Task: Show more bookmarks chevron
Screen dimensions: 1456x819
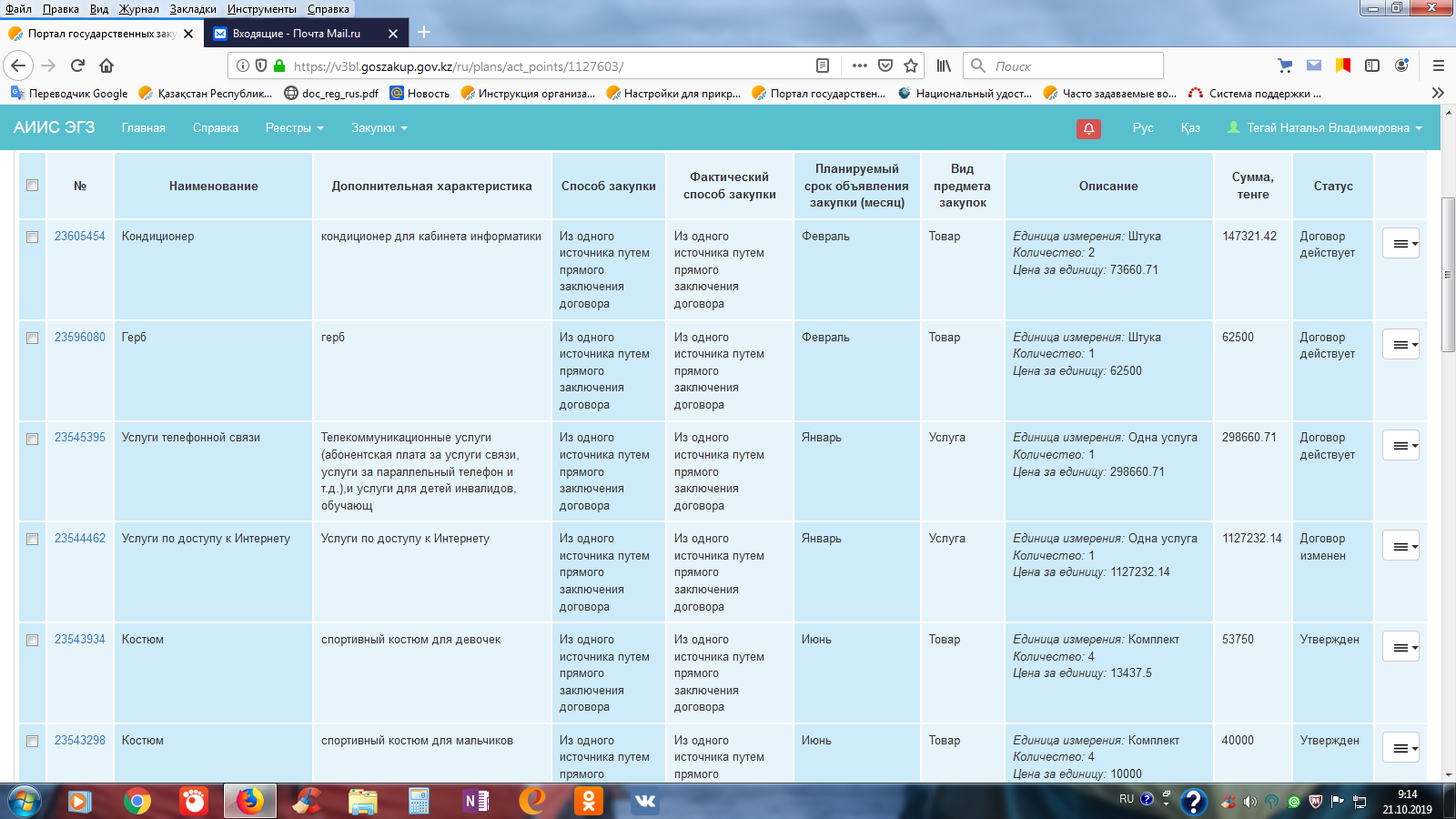Action: [1438, 93]
